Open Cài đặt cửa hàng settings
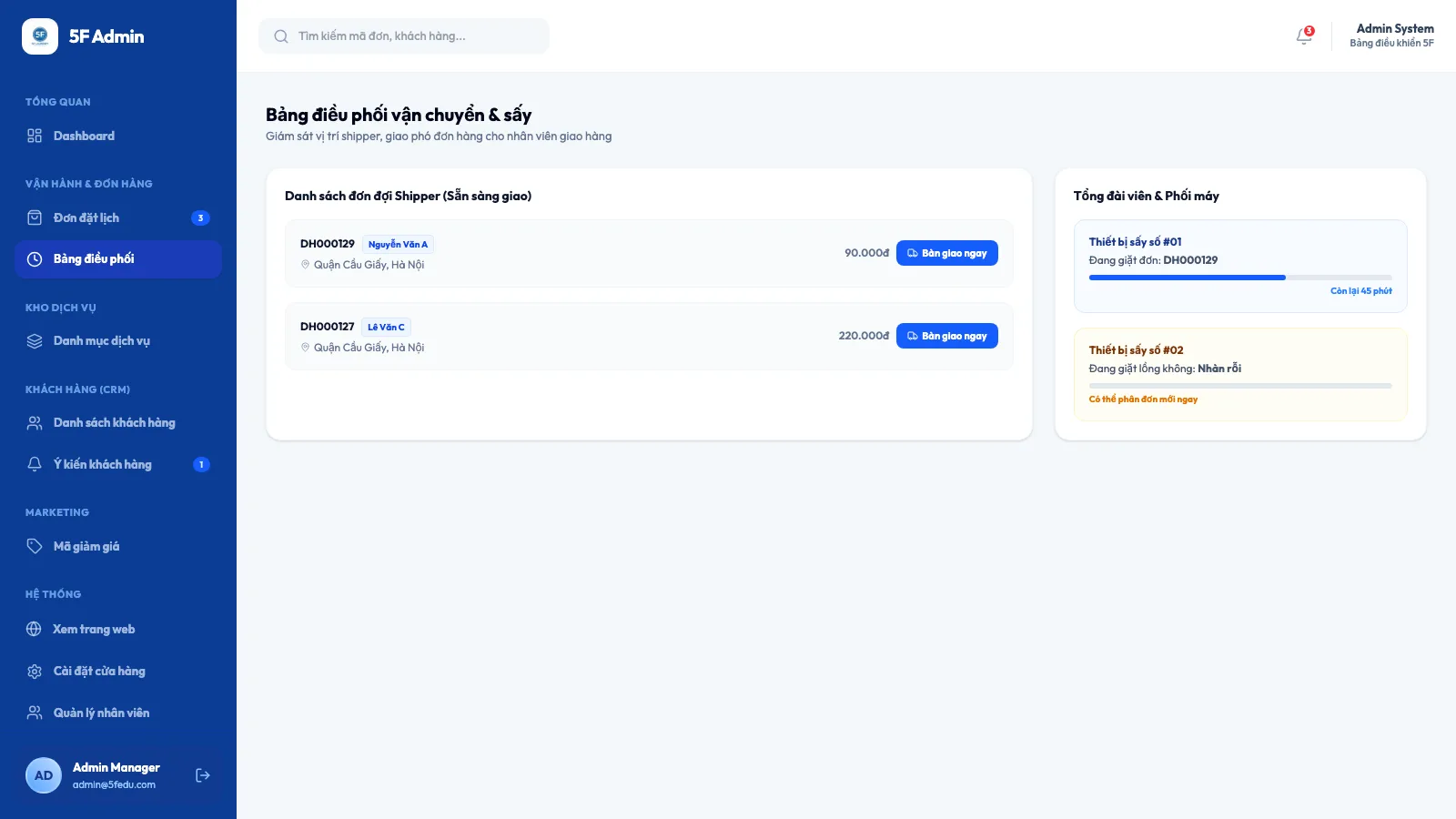Viewport: 1456px width, 819px height. (118, 671)
